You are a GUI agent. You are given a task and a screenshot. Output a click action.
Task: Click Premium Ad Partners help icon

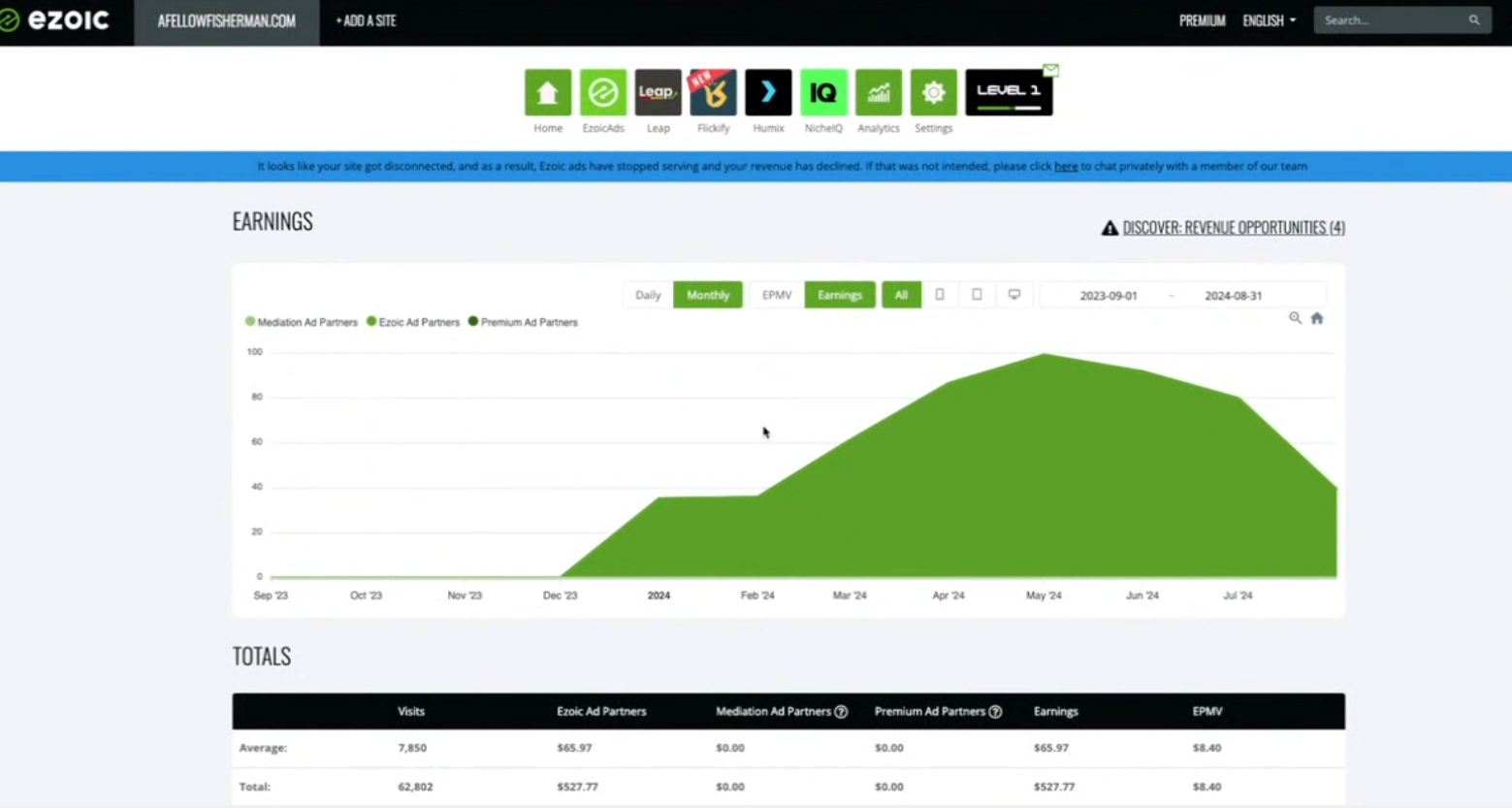point(995,712)
